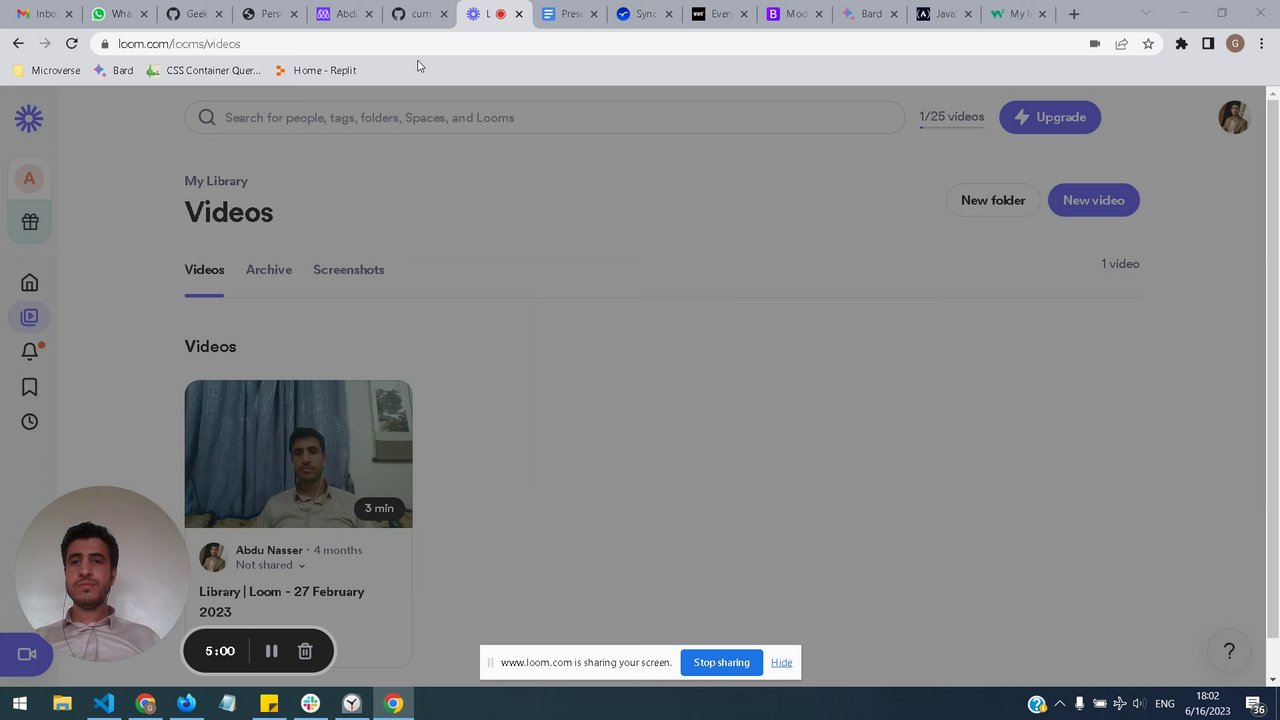Open the Chrome profile 'G' avatar
Image resolution: width=1280 pixels, height=720 pixels.
(x=1235, y=44)
